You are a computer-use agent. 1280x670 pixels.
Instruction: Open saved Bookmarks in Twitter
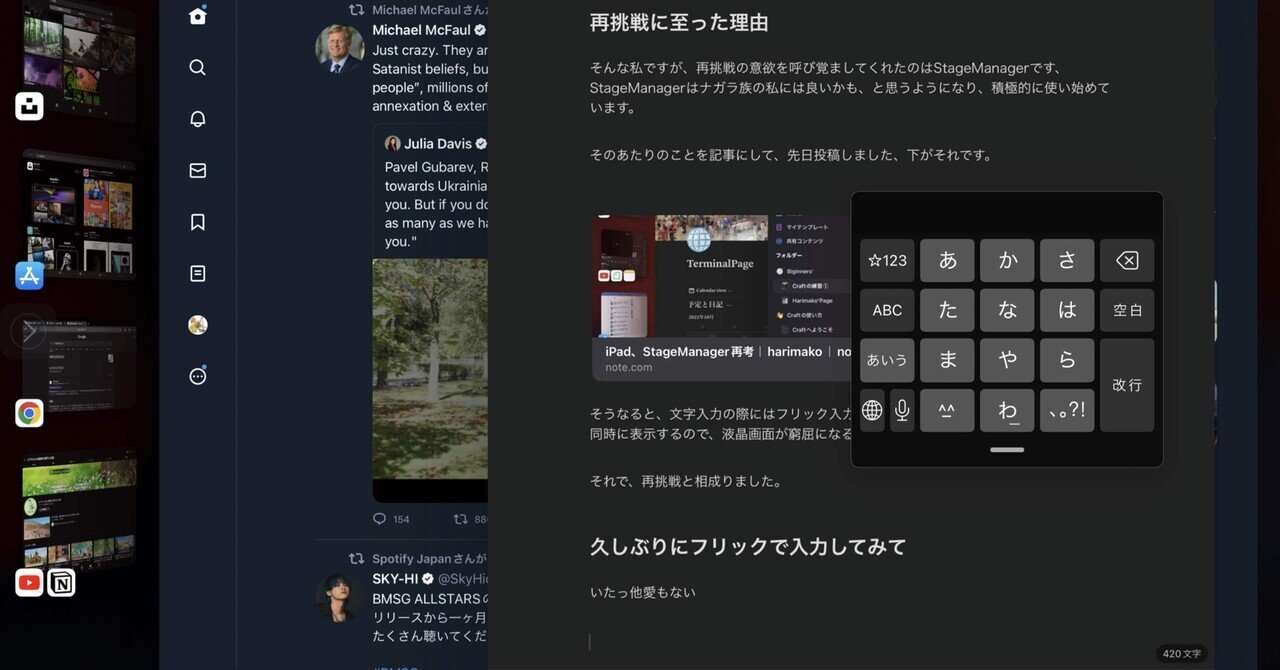196,221
